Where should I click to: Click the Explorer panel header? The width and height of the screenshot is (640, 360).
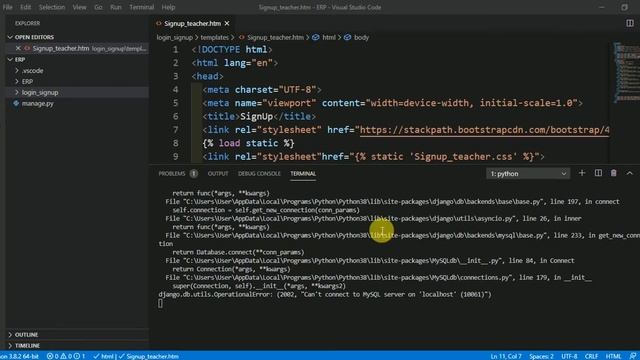(x=27, y=24)
